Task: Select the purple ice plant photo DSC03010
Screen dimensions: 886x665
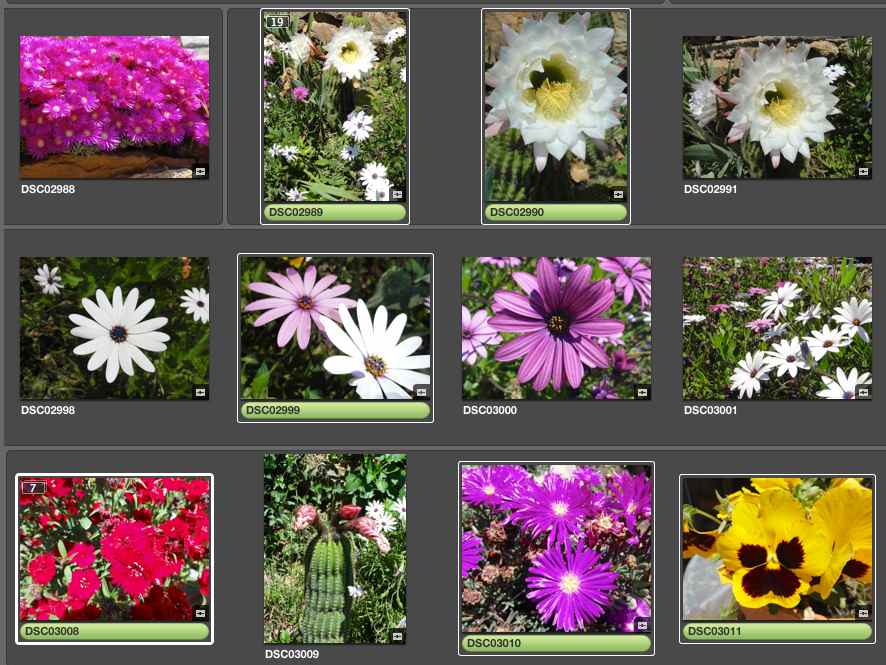Action: pos(555,547)
